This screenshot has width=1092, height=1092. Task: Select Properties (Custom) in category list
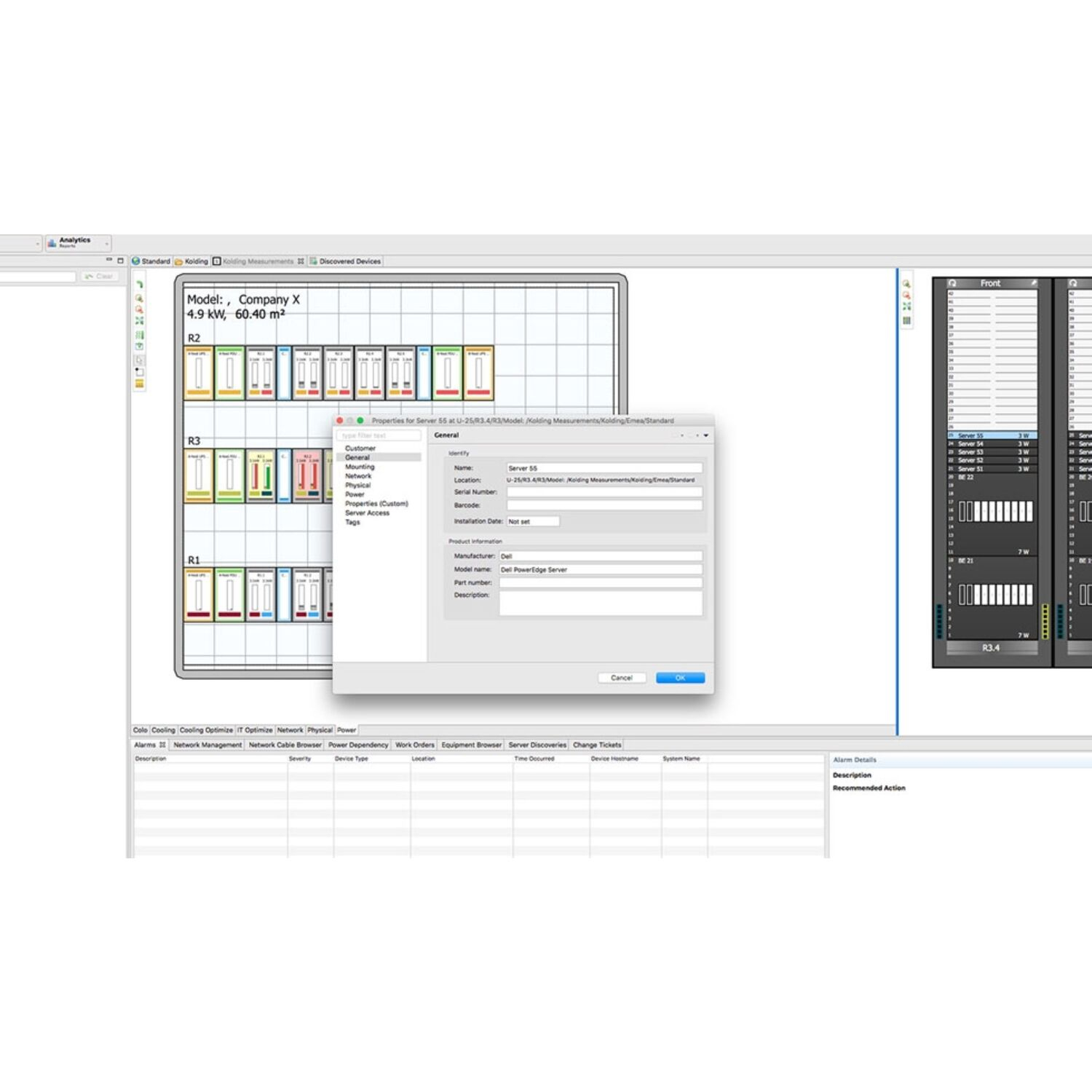tap(376, 504)
